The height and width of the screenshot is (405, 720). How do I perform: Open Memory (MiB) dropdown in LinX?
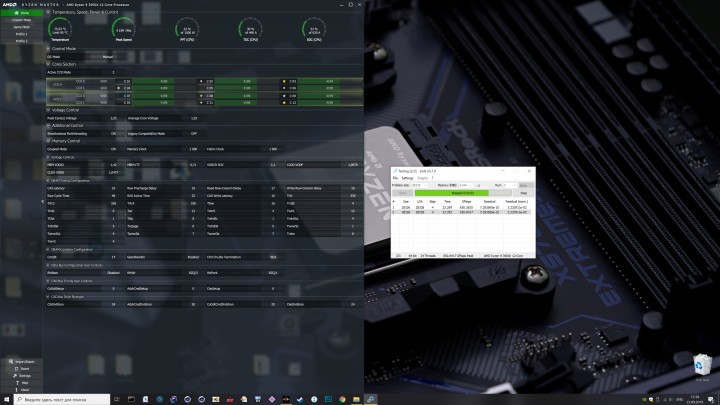point(466,185)
